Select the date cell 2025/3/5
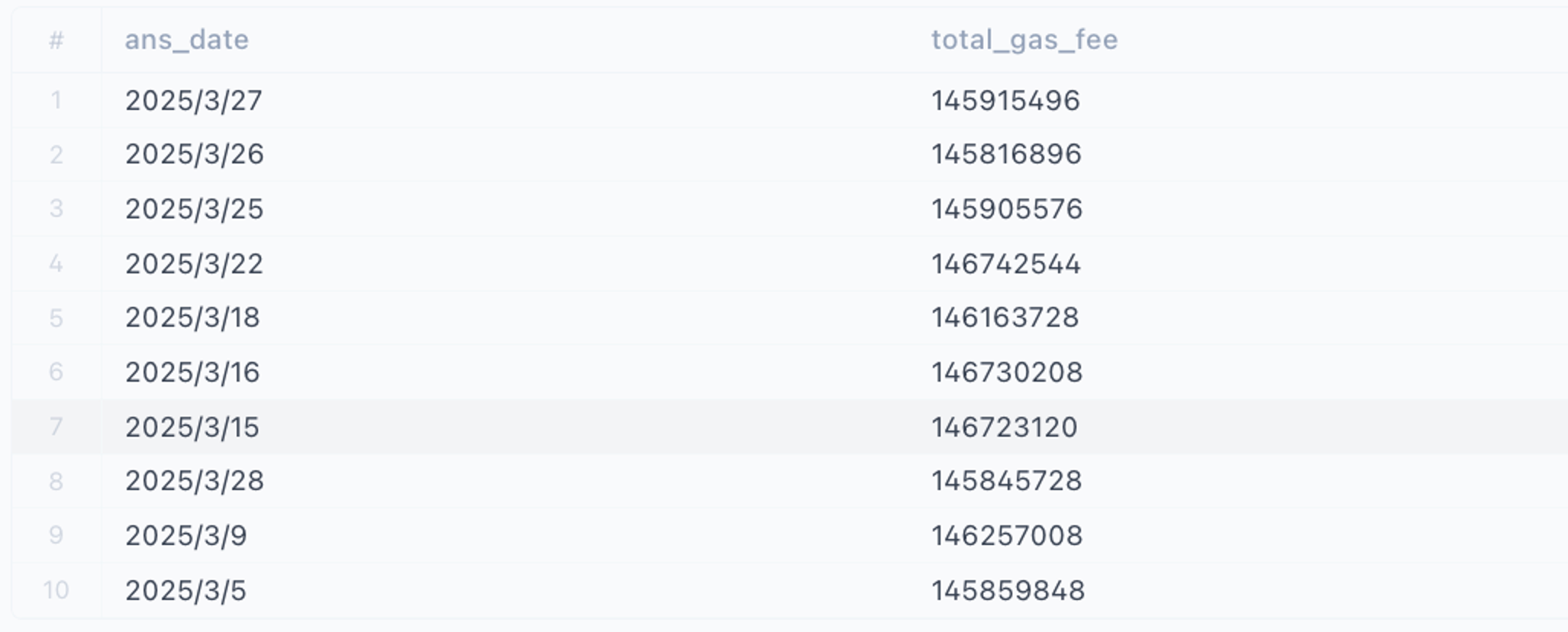The height and width of the screenshot is (632, 1568). point(186,591)
